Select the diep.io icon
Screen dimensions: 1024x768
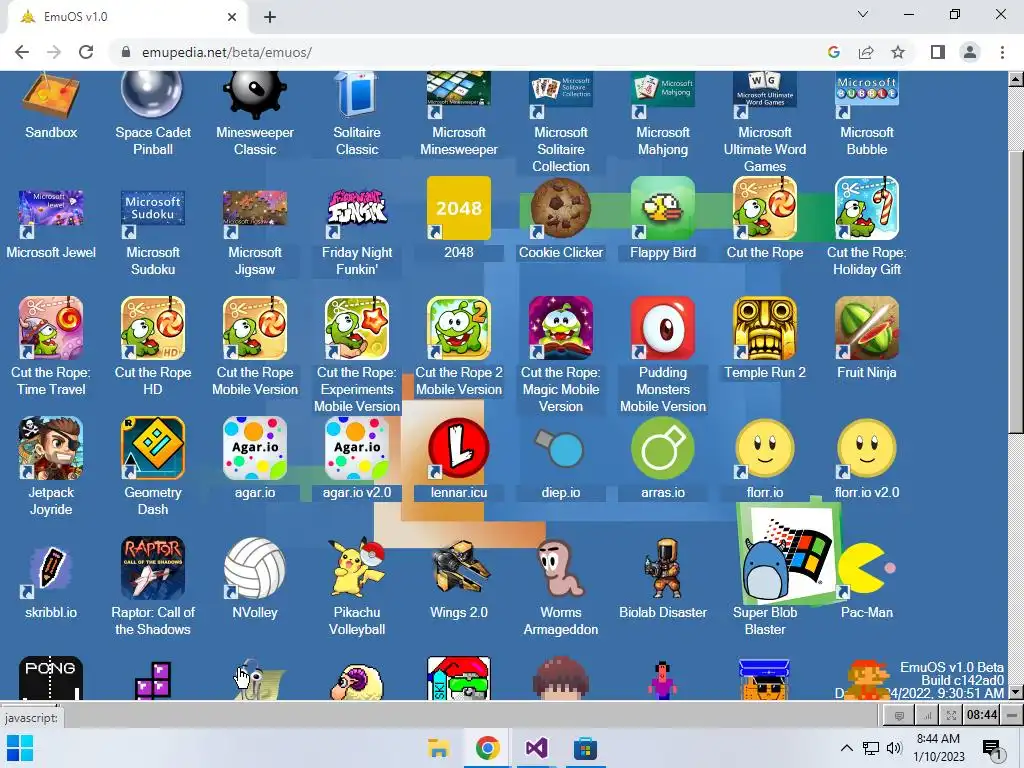[560, 448]
